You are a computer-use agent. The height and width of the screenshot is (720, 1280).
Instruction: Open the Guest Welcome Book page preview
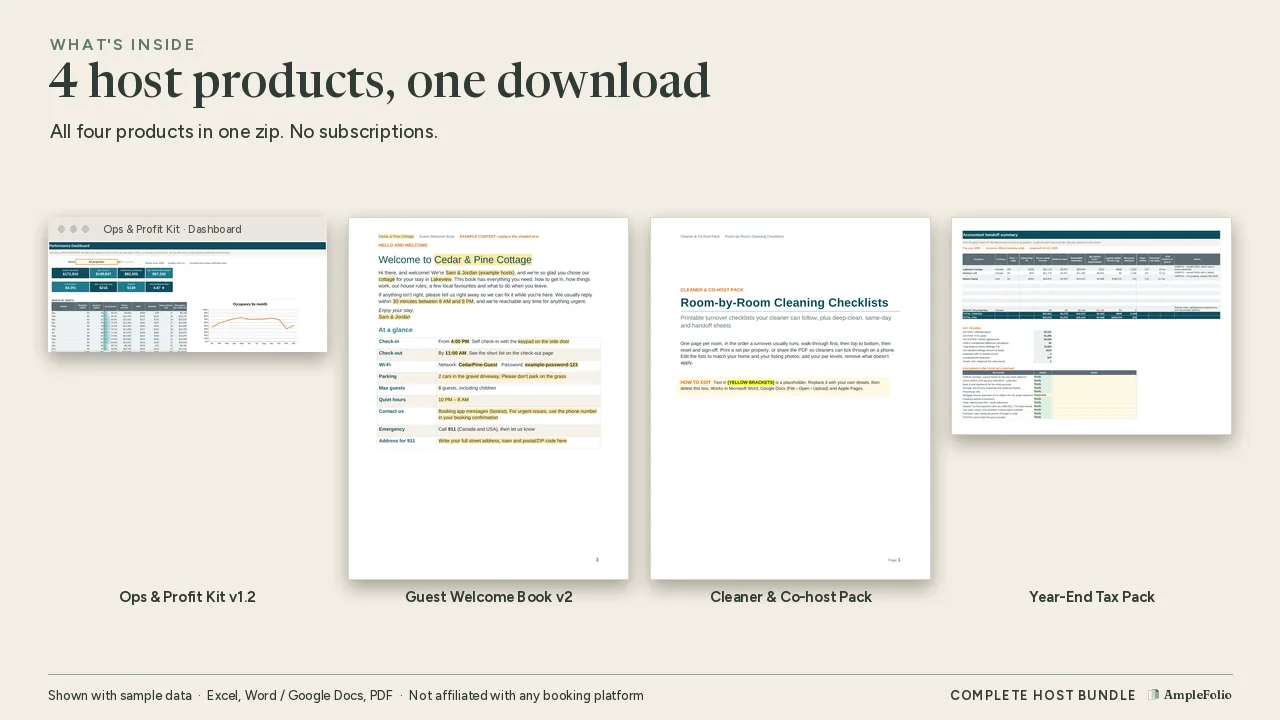pyautogui.click(x=488, y=398)
